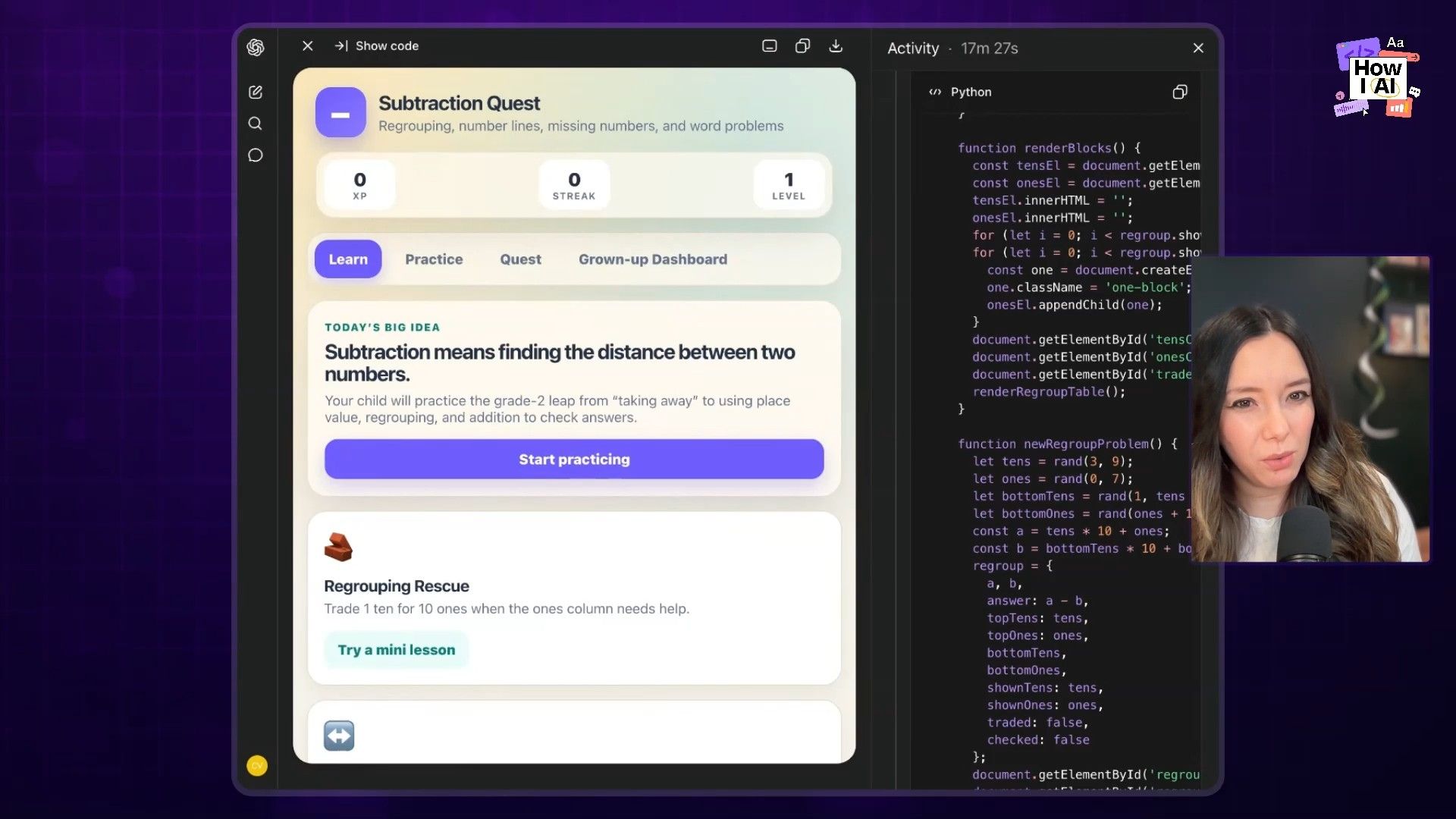
Task: Click the yellow user avatar in sidebar
Action: click(x=257, y=766)
